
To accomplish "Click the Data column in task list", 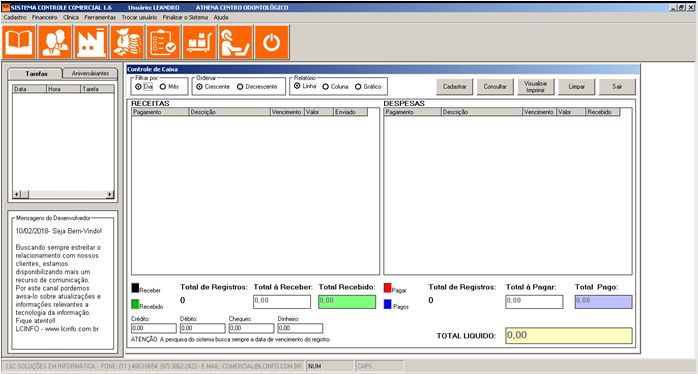I will tap(29, 89).
